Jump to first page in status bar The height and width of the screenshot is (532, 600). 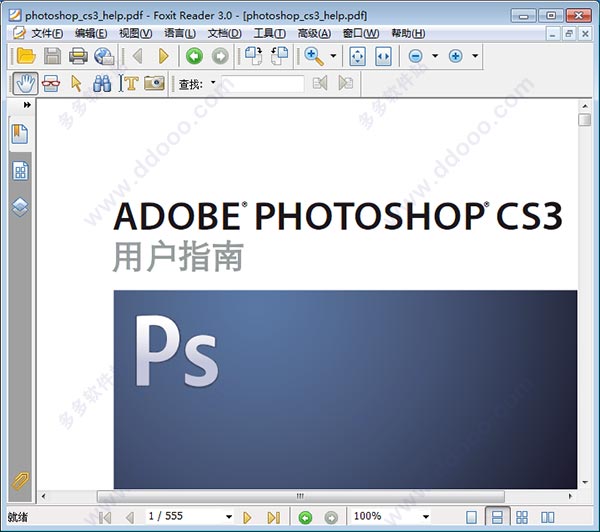(x=105, y=518)
